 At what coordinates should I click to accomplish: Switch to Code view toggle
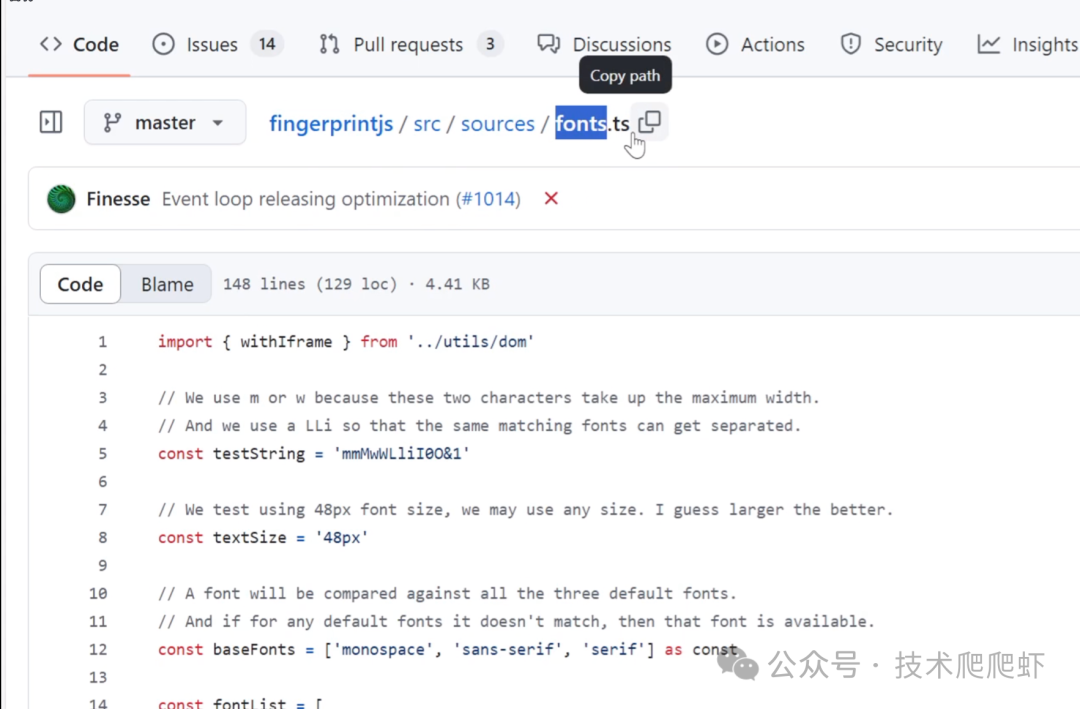click(80, 284)
